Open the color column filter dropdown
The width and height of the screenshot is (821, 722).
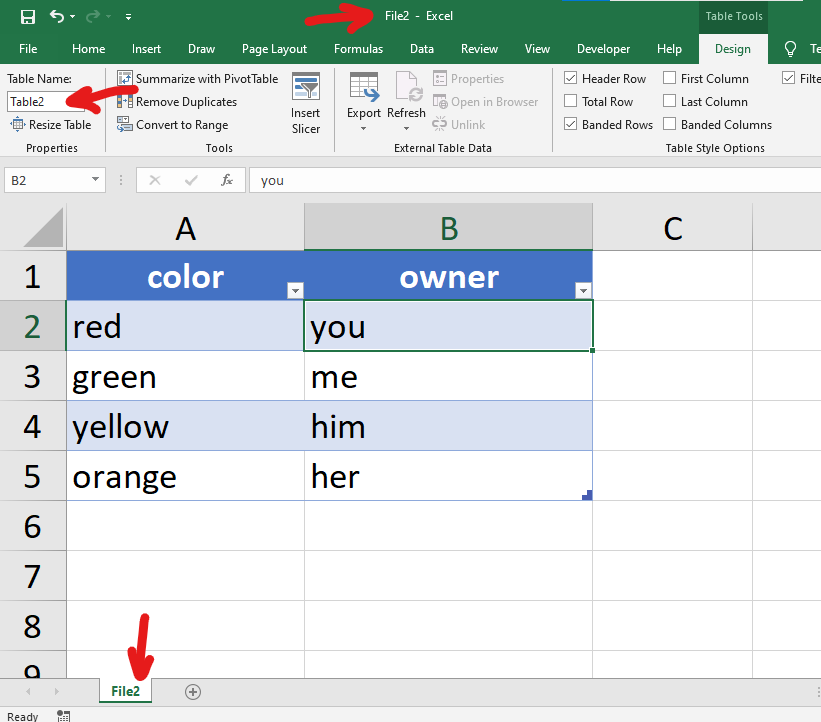pyautogui.click(x=295, y=290)
